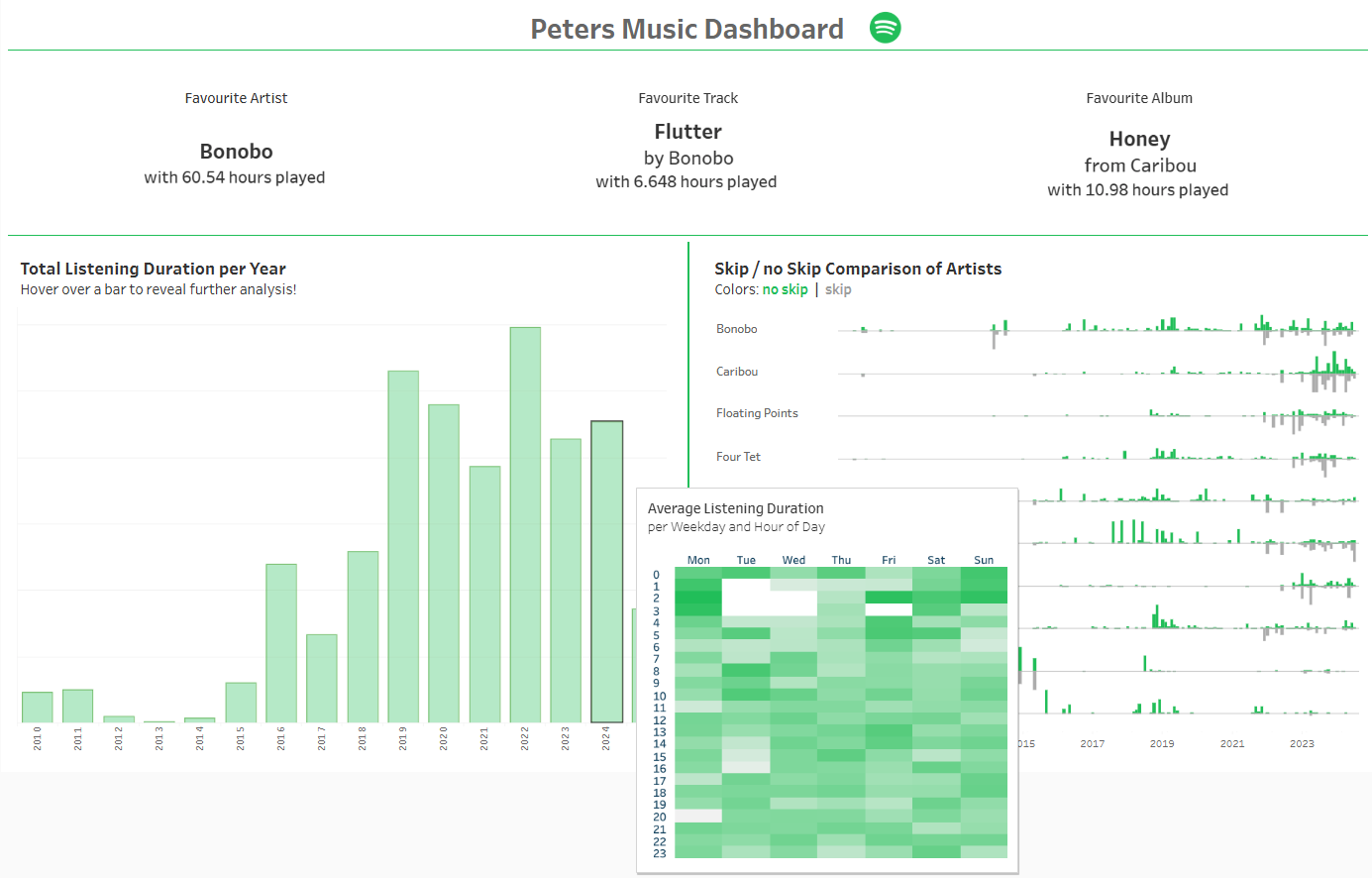Select the 2021 listening duration bar

(484, 595)
